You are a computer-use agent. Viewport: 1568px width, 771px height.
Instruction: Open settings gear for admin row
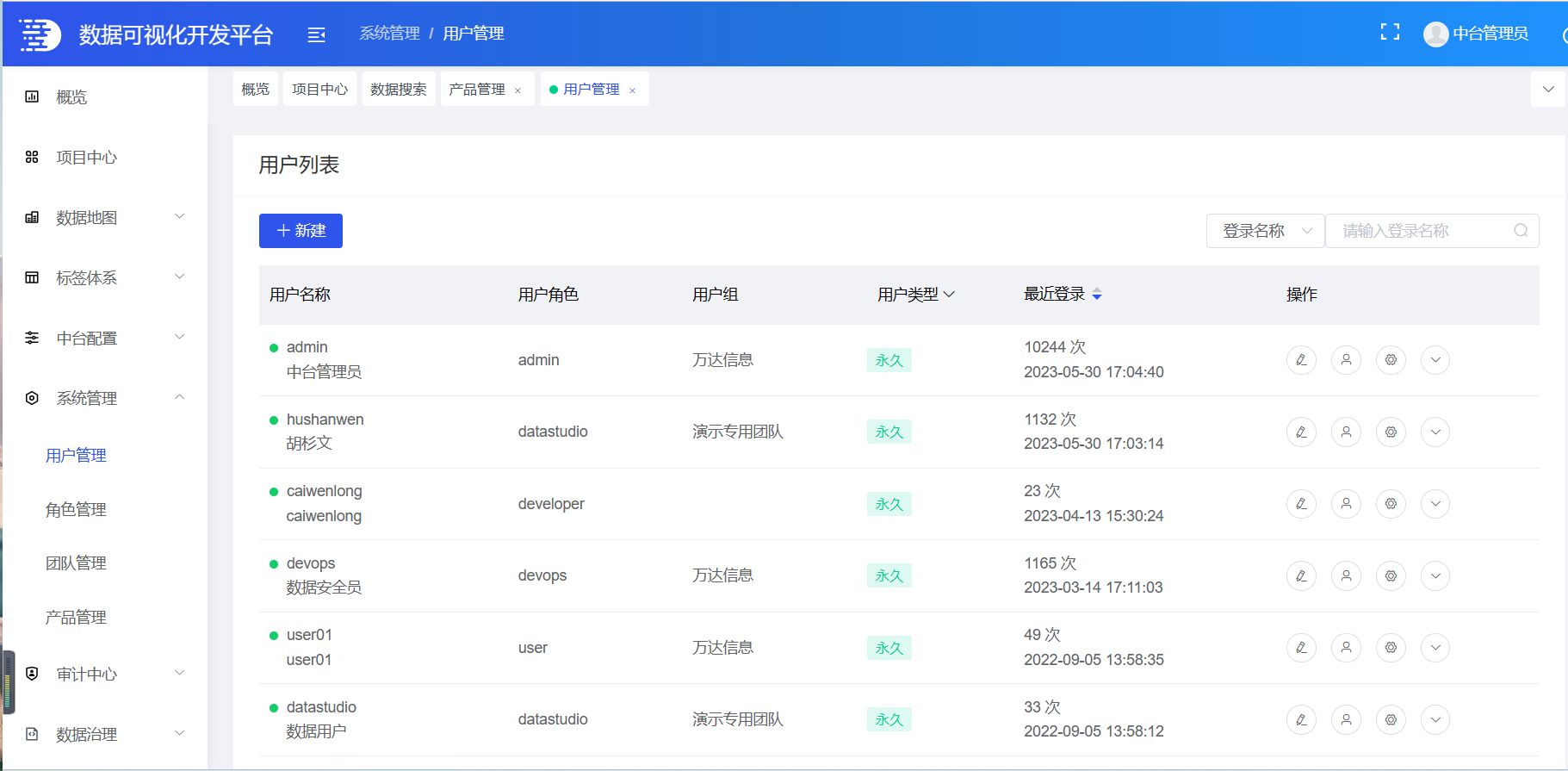click(1391, 360)
